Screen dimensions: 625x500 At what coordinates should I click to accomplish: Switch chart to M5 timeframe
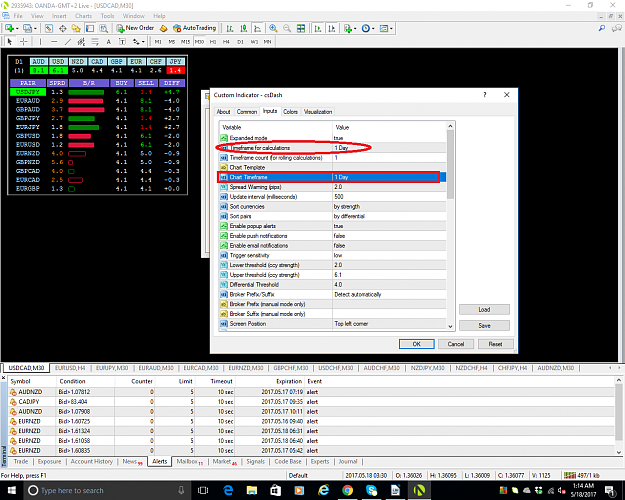pyautogui.click(x=171, y=41)
